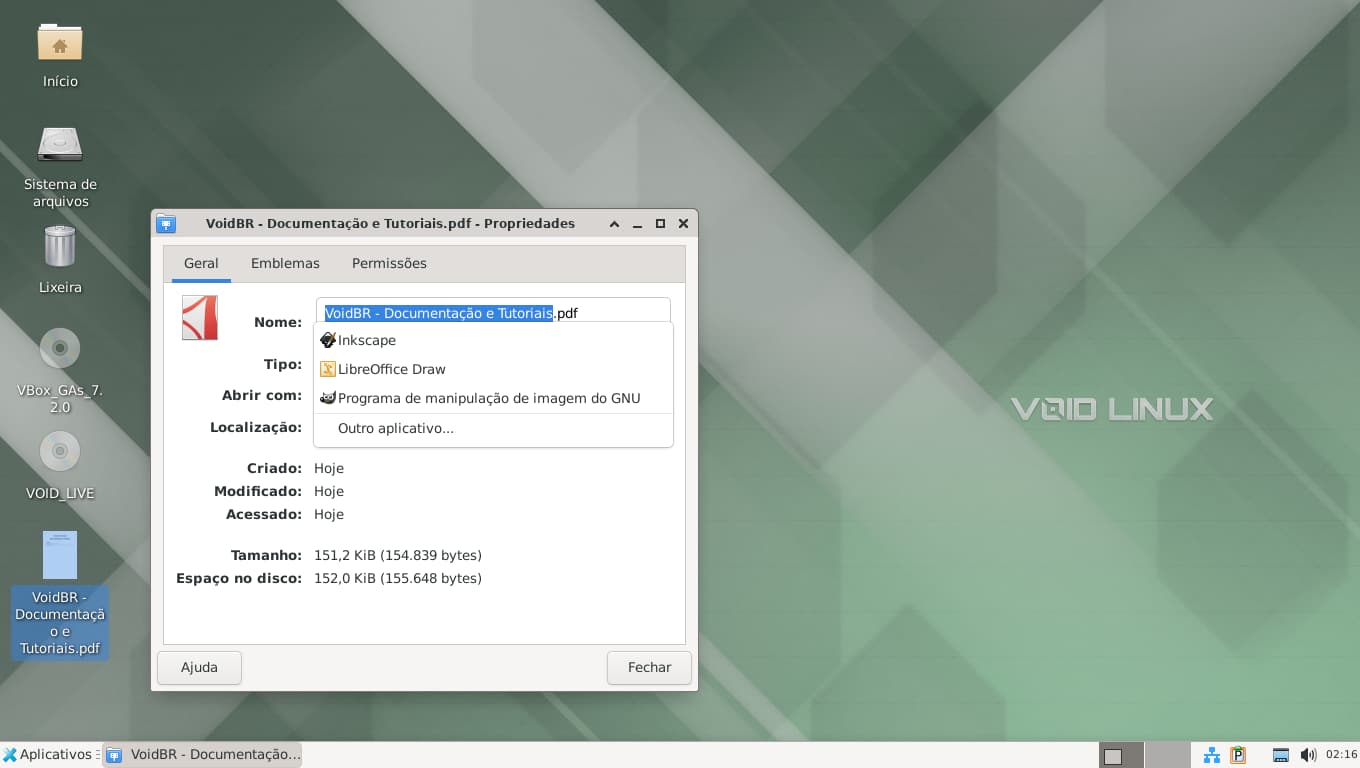Click the clipboard manager tray icon
The image size is (1360, 768).
point(1238,755)
